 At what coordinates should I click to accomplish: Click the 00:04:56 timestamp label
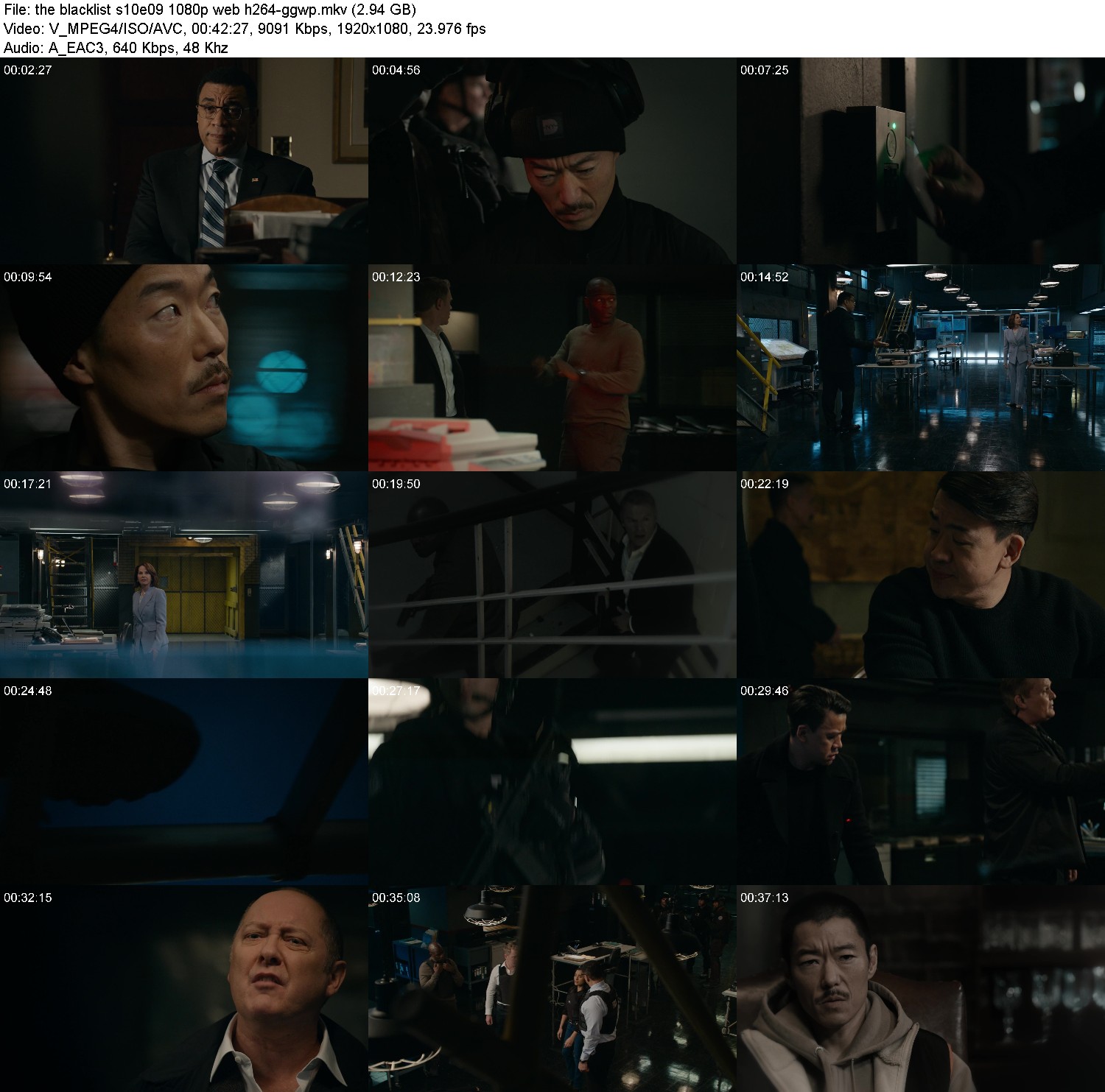tap(396, 70)
